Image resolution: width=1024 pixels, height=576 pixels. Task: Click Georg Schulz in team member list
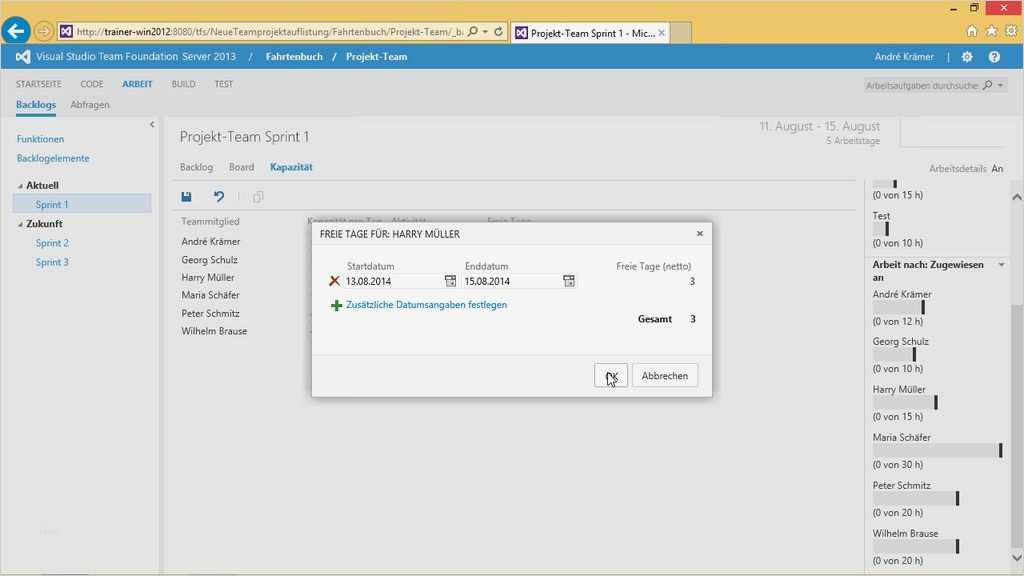pyautogui.click(x=210, y=260)
